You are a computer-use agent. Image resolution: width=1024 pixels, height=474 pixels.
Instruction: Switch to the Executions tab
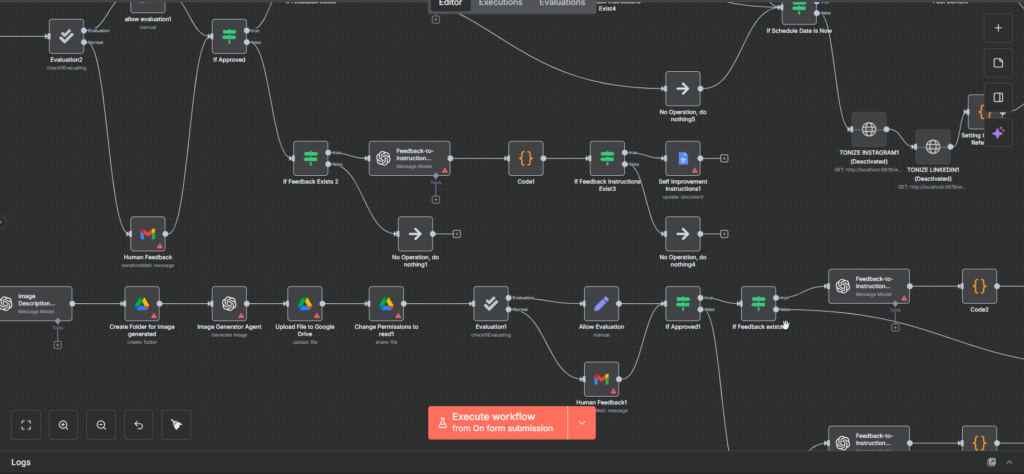[x=500, y=4]
